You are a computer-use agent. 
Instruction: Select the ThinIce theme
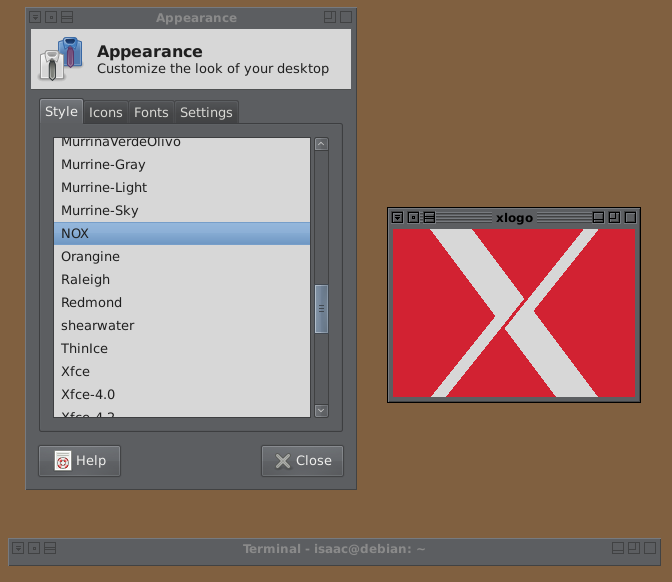point(182,348)
